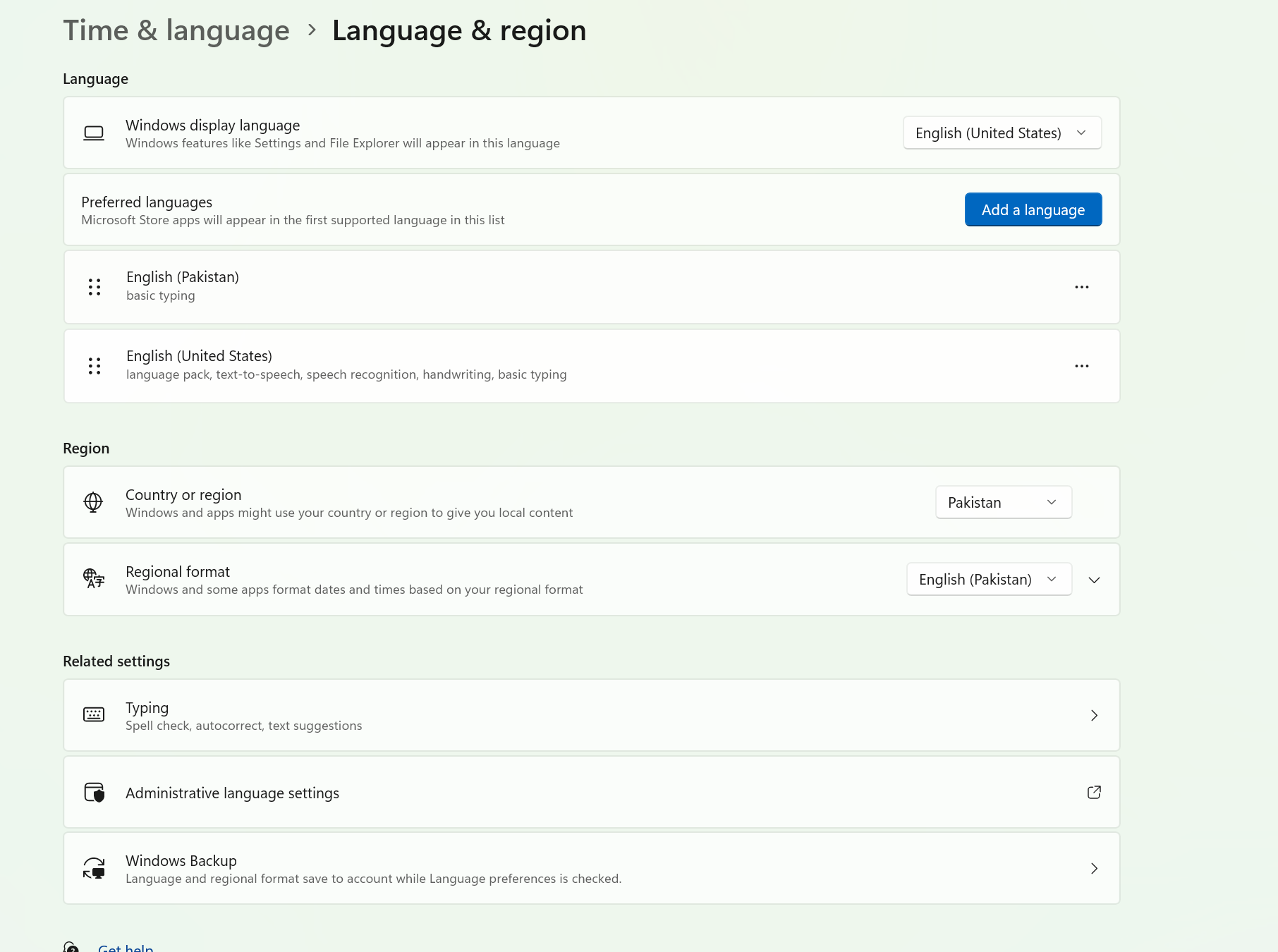Open the Regional format English (Pakistan) dropdown
Screen dimensions: 1278x952
pyautogui.click(x=989, y=579)
